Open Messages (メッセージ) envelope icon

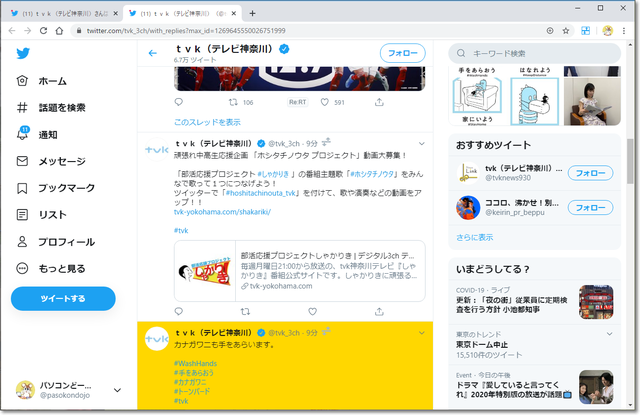point(24,161)
